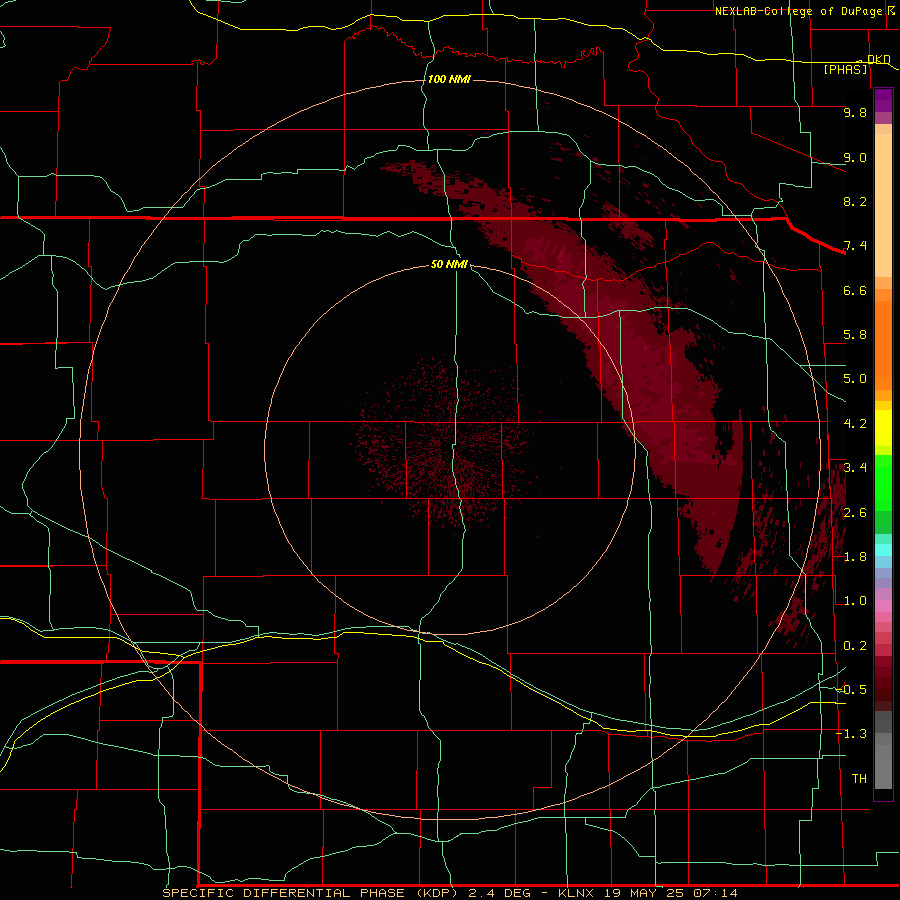Screen dimensions: 900x900
Task: Click the purple top segment of color bar
Action: [883, 100]
